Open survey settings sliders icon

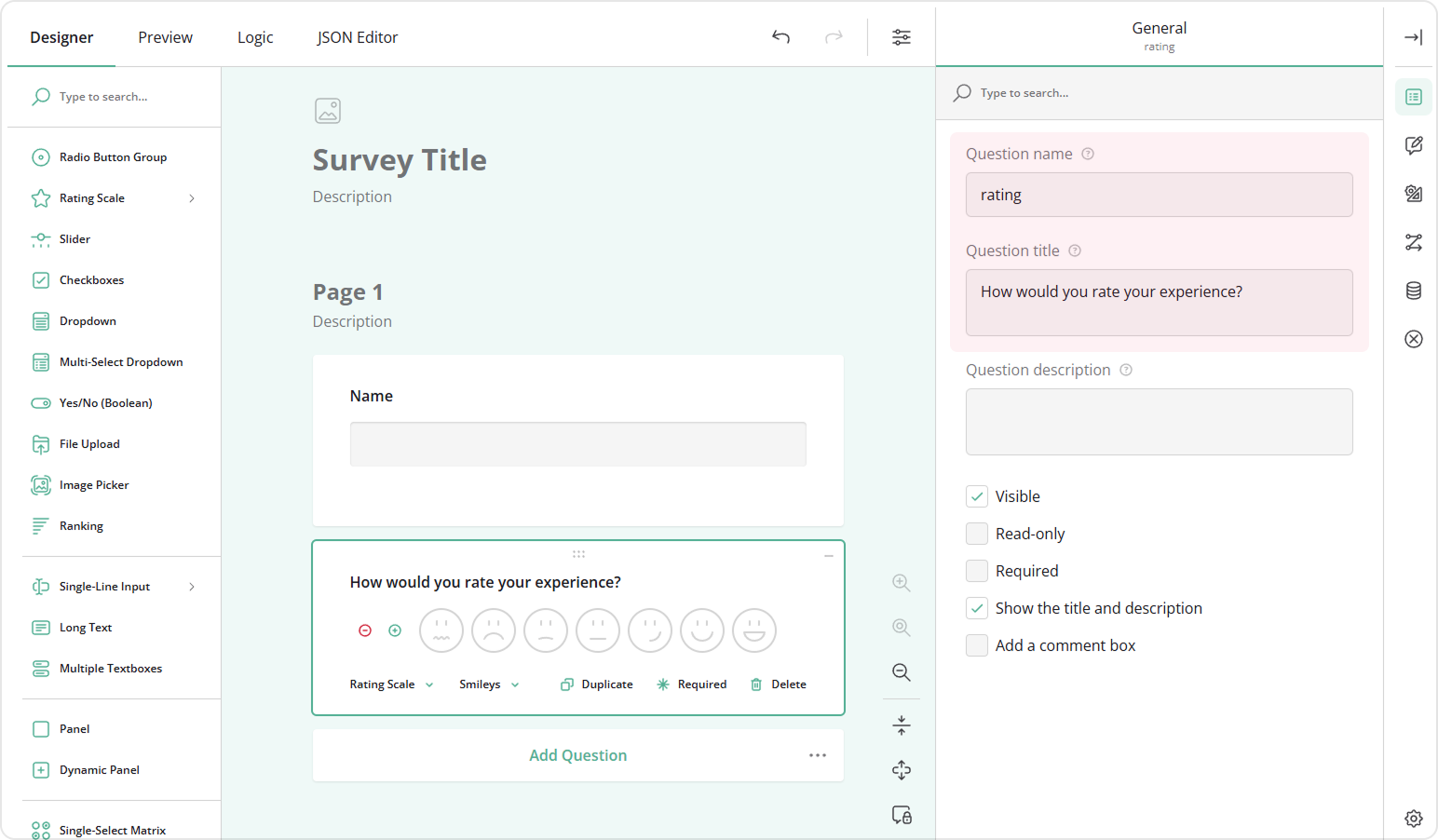(x=901, y=37)
